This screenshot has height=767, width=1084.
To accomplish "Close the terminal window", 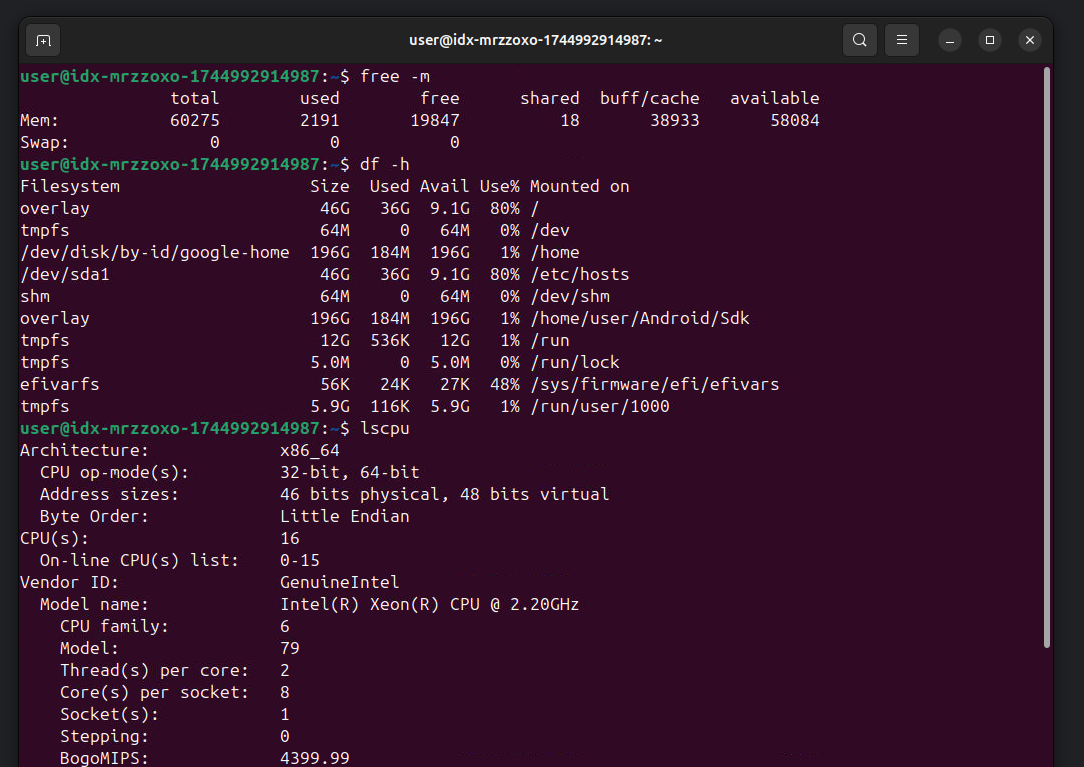I will pos(1030,40).
